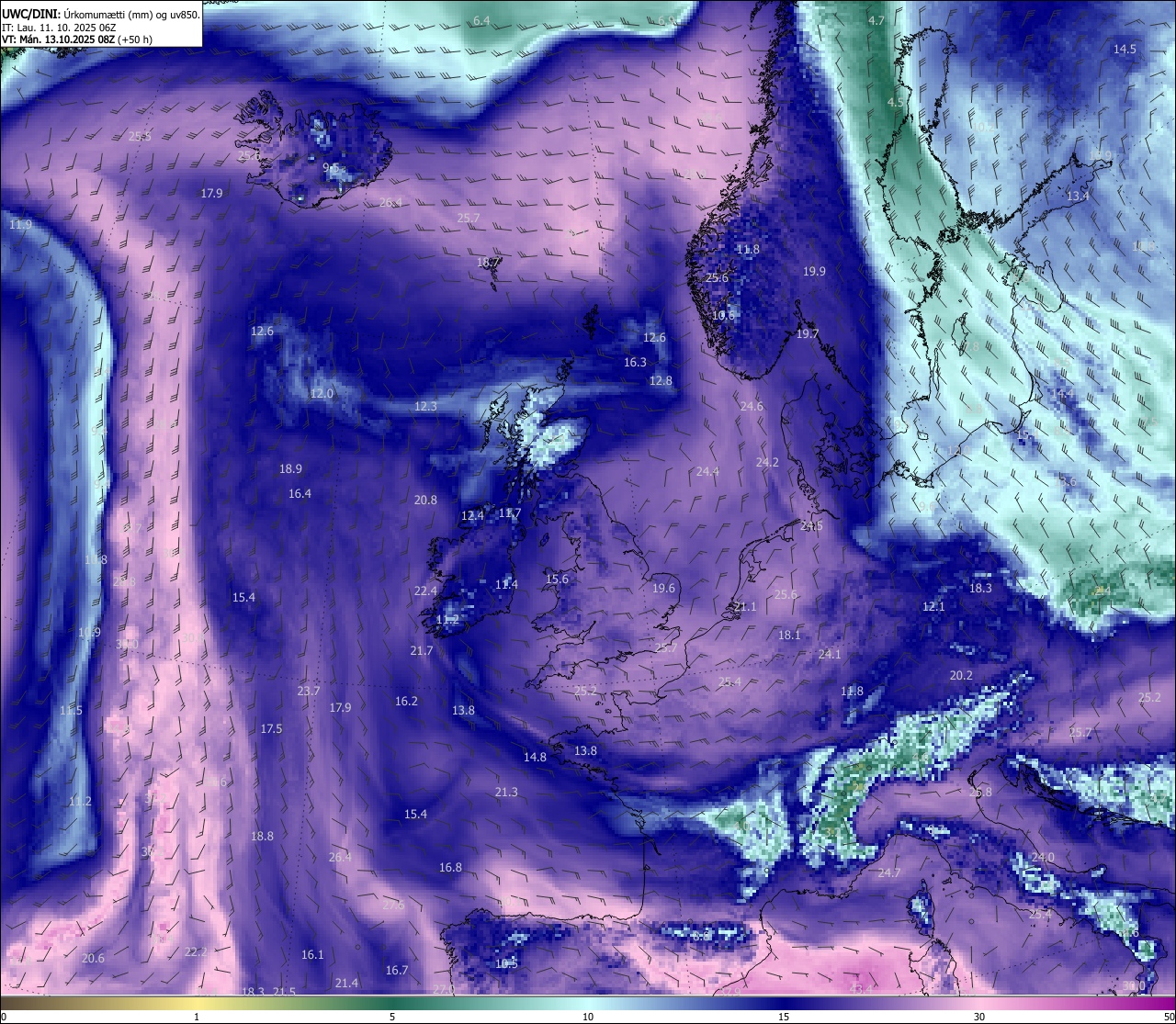1176x1024 pixels.
Task: Click the 24.0 value label
Action: [x=1043, y=857]
